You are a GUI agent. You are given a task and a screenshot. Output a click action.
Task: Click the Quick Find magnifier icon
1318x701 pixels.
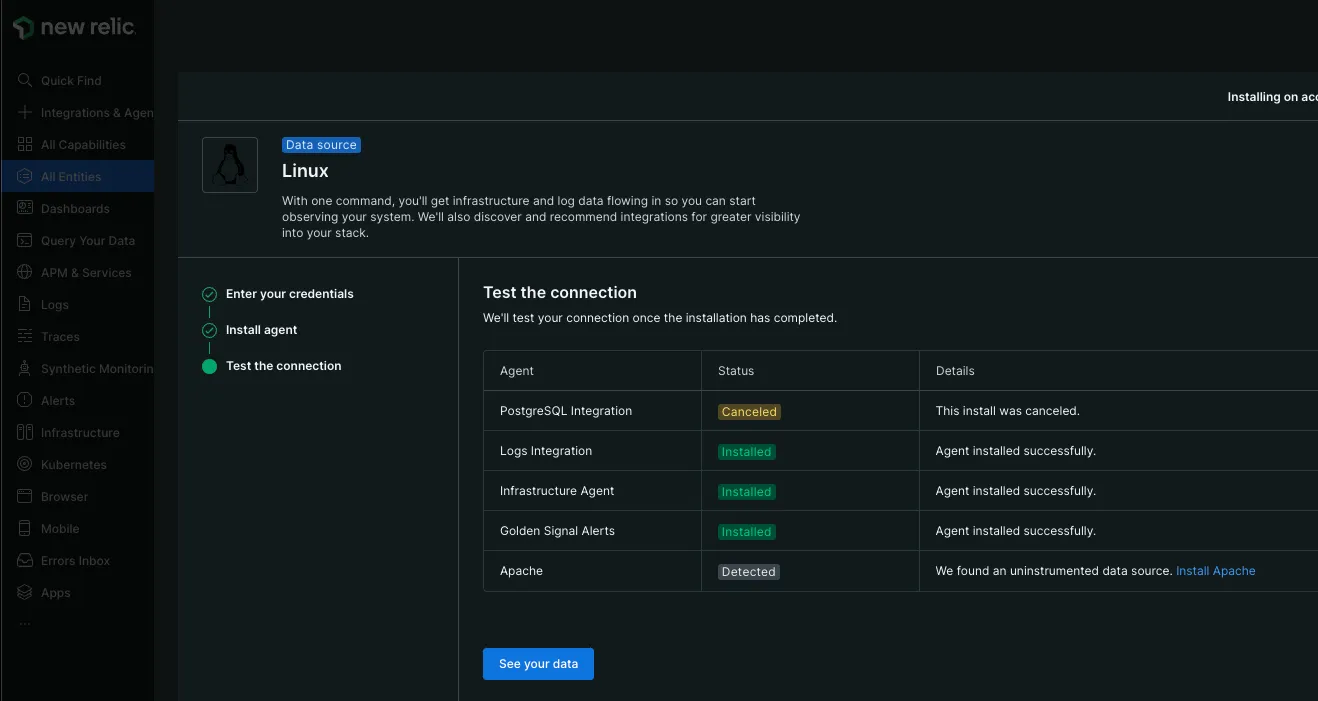click(25, 80)
